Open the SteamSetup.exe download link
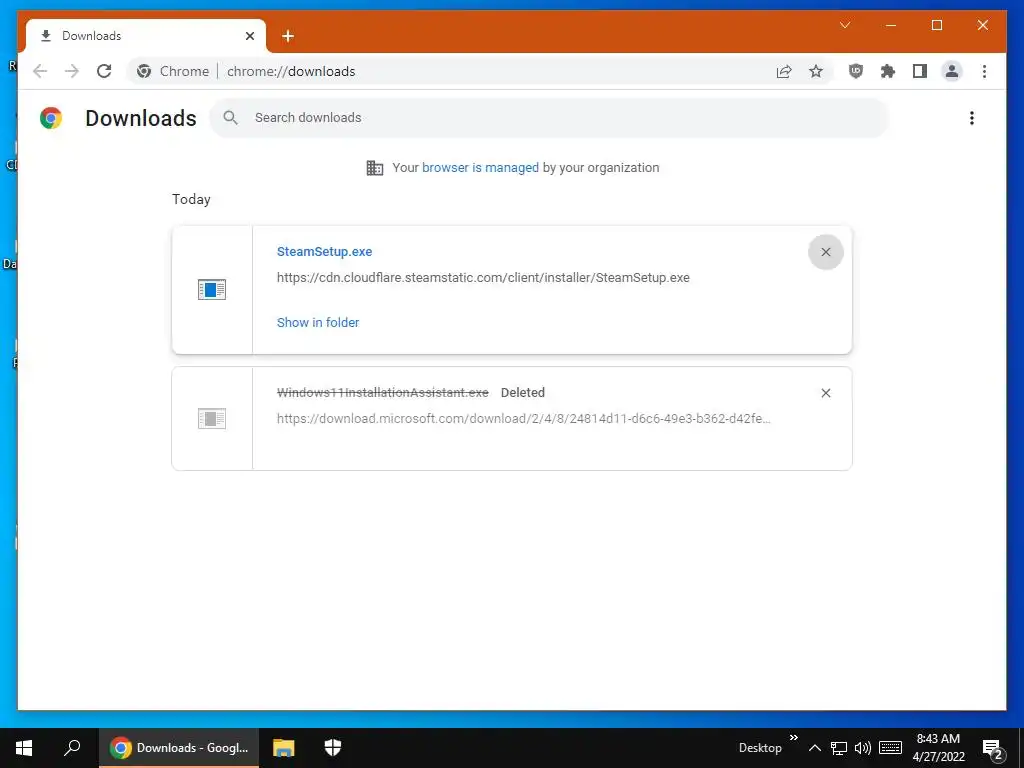 coord(325,251)
